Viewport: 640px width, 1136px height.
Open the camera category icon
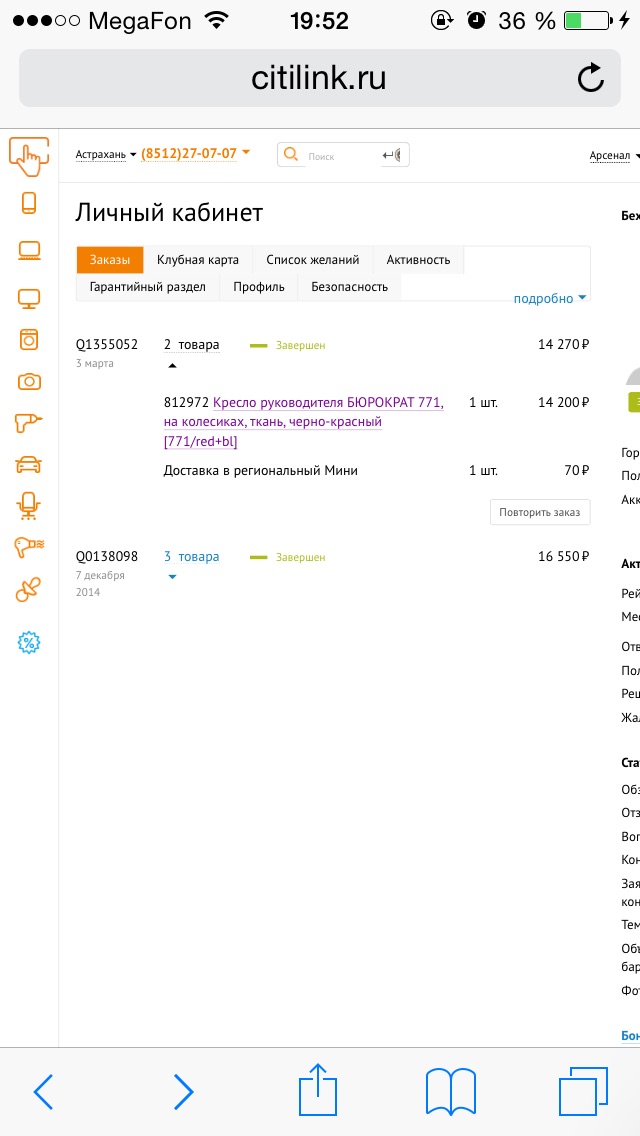[29, 381]
